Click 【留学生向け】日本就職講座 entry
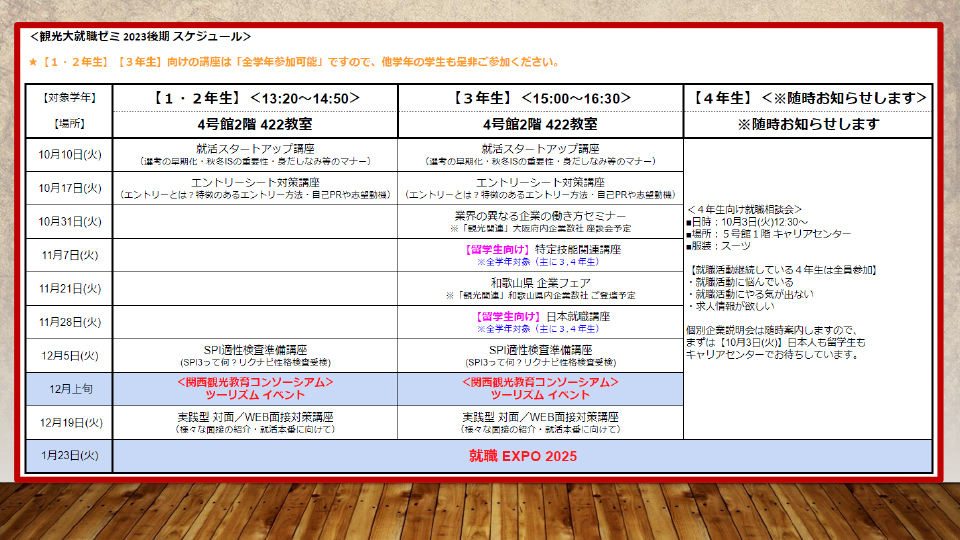This screenshot has width=960, height=540. (x=540, y=316)
